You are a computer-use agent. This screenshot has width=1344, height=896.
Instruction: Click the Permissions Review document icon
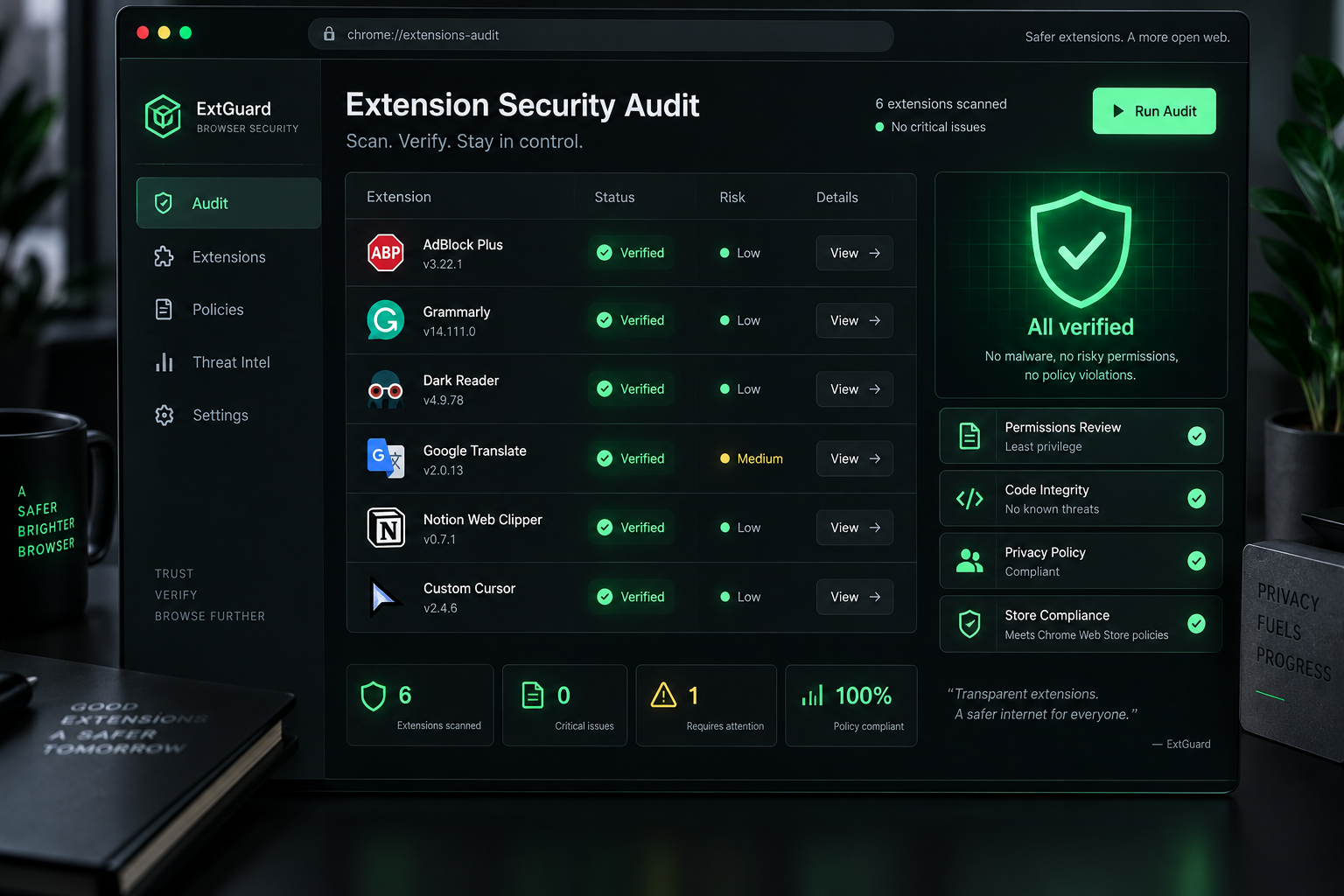969,436
